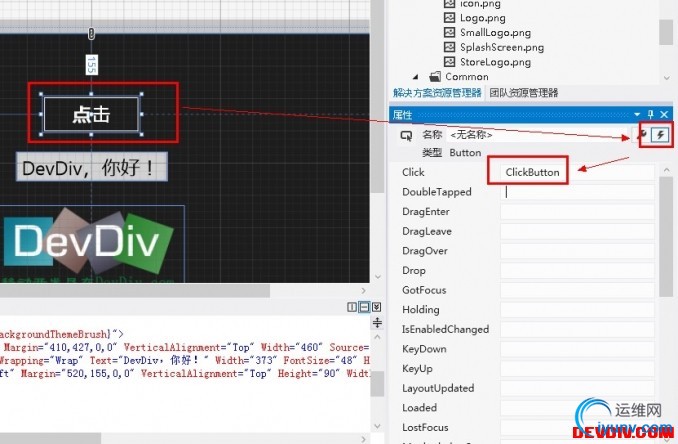678x444 pixels.
Task: Click Margin="520,155,0,0" in the XAML code
Action: (78, 373)
